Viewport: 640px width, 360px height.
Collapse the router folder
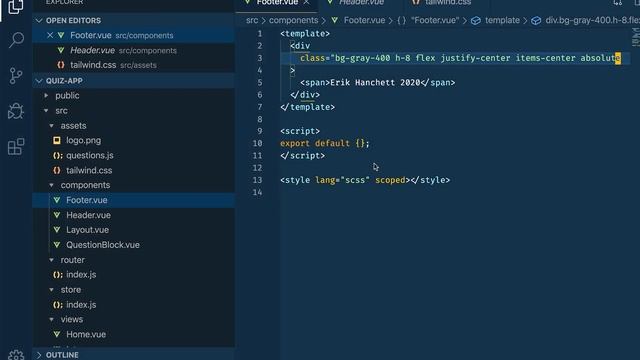click(x=51, y=260)
